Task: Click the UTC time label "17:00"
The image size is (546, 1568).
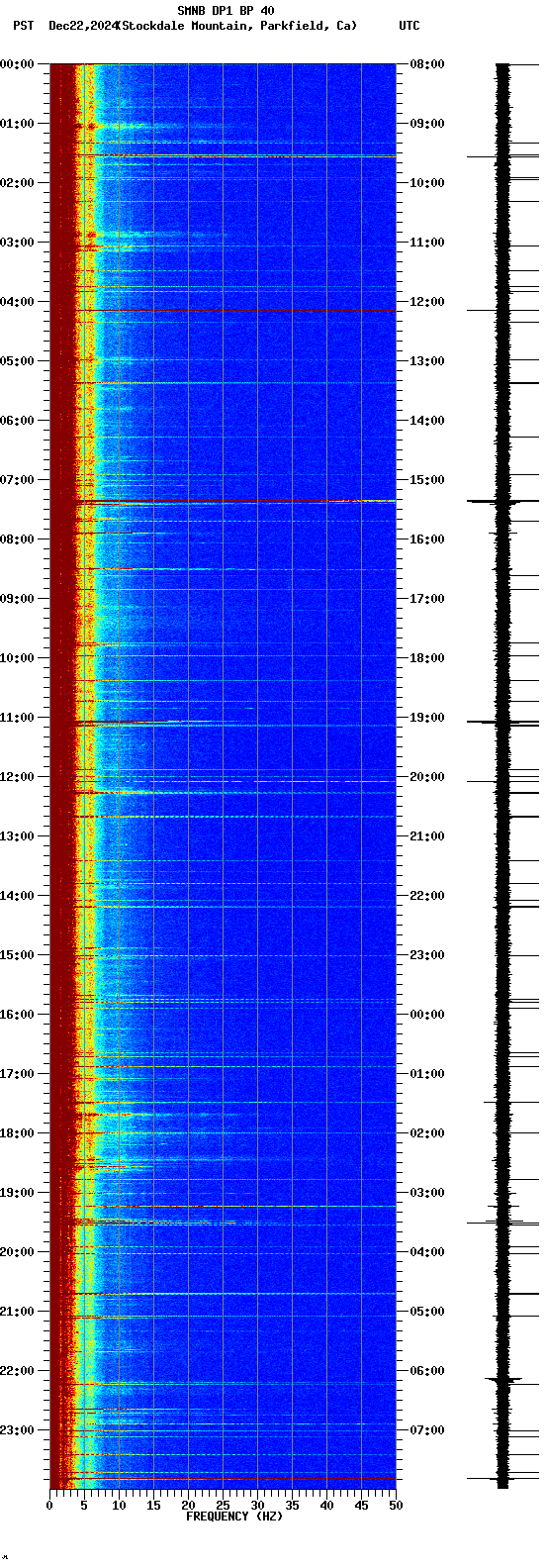Action: pos(427,599)
